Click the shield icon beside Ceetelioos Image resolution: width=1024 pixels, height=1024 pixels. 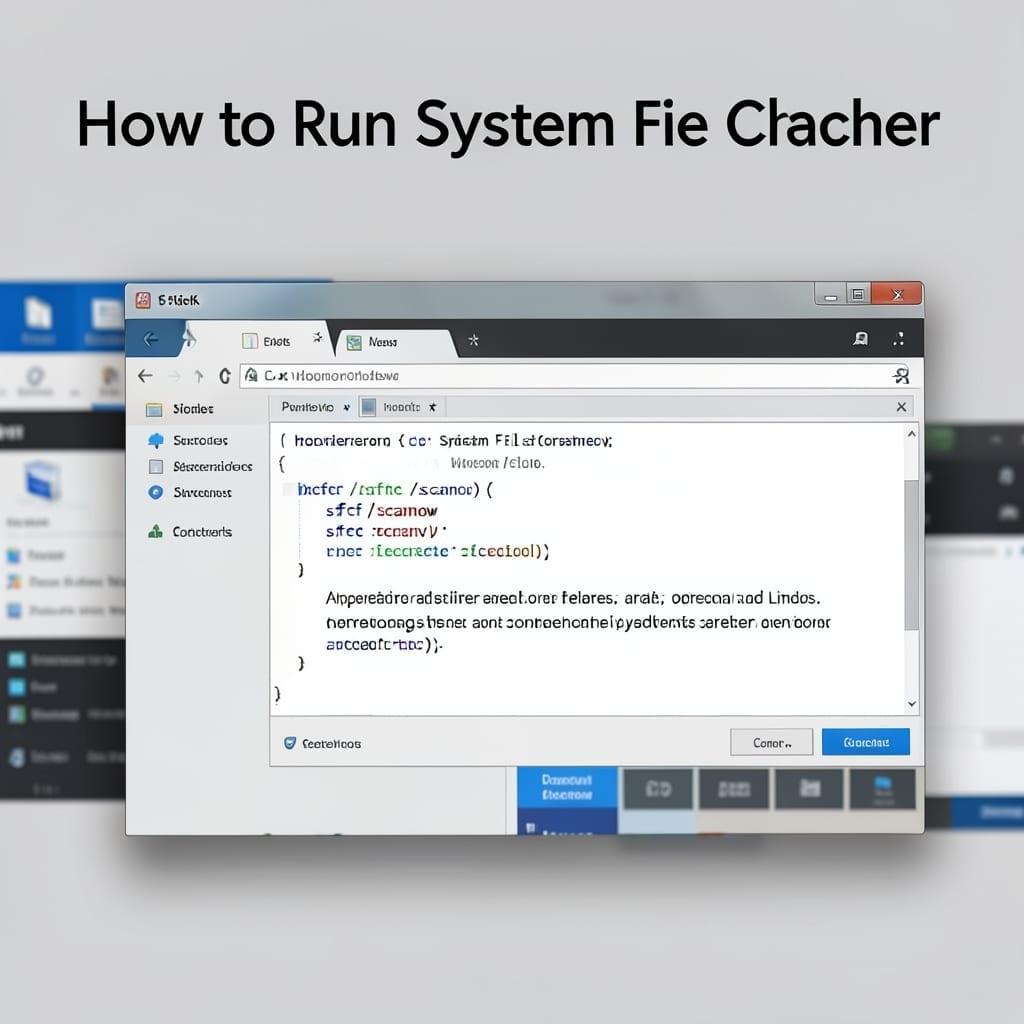[x=290, y=743]
